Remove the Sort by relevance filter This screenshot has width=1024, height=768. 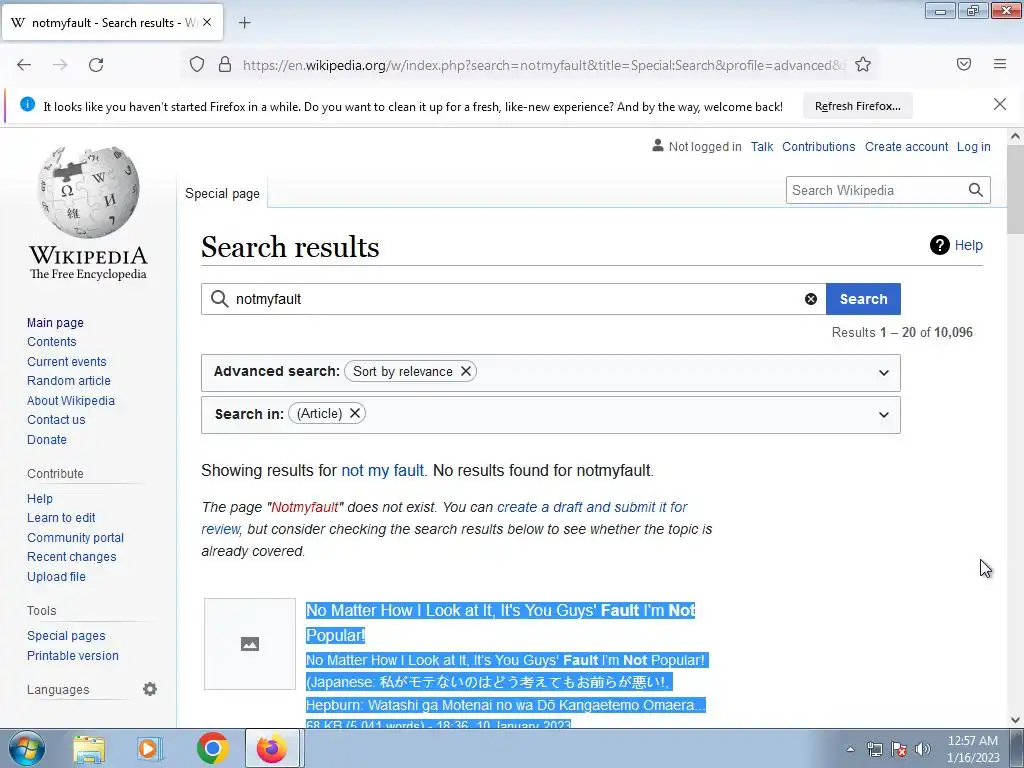(x=466, y=371)
